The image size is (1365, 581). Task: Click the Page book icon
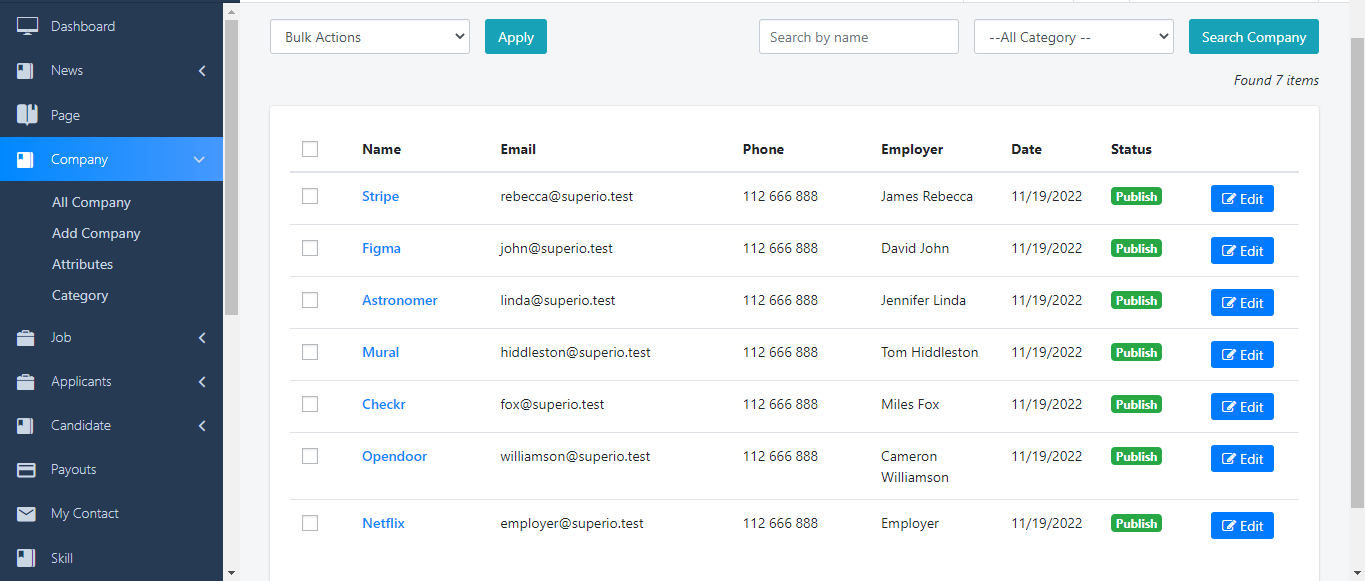click(x=27, y=115)
